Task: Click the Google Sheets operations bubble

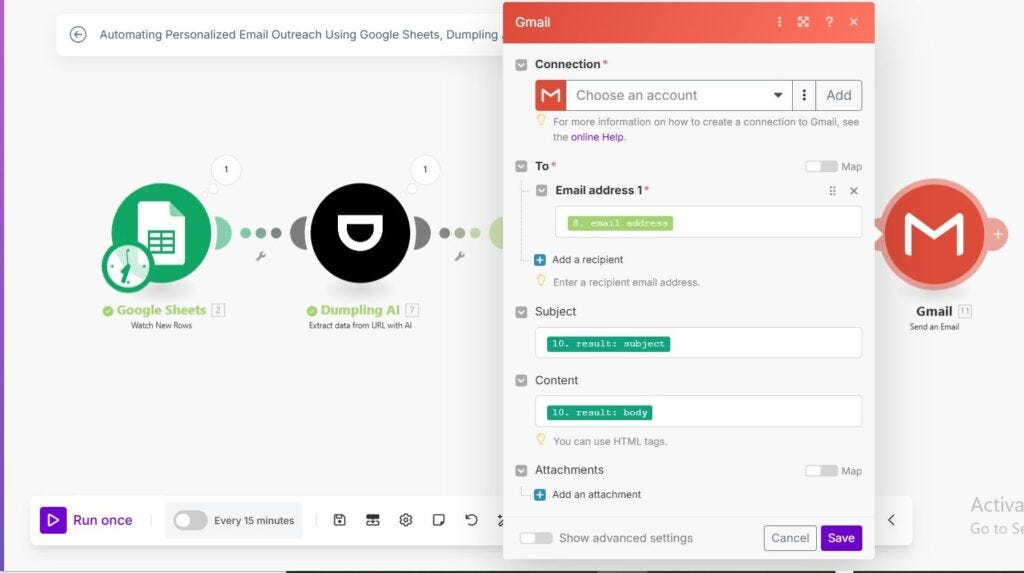Action: point(226,170)
